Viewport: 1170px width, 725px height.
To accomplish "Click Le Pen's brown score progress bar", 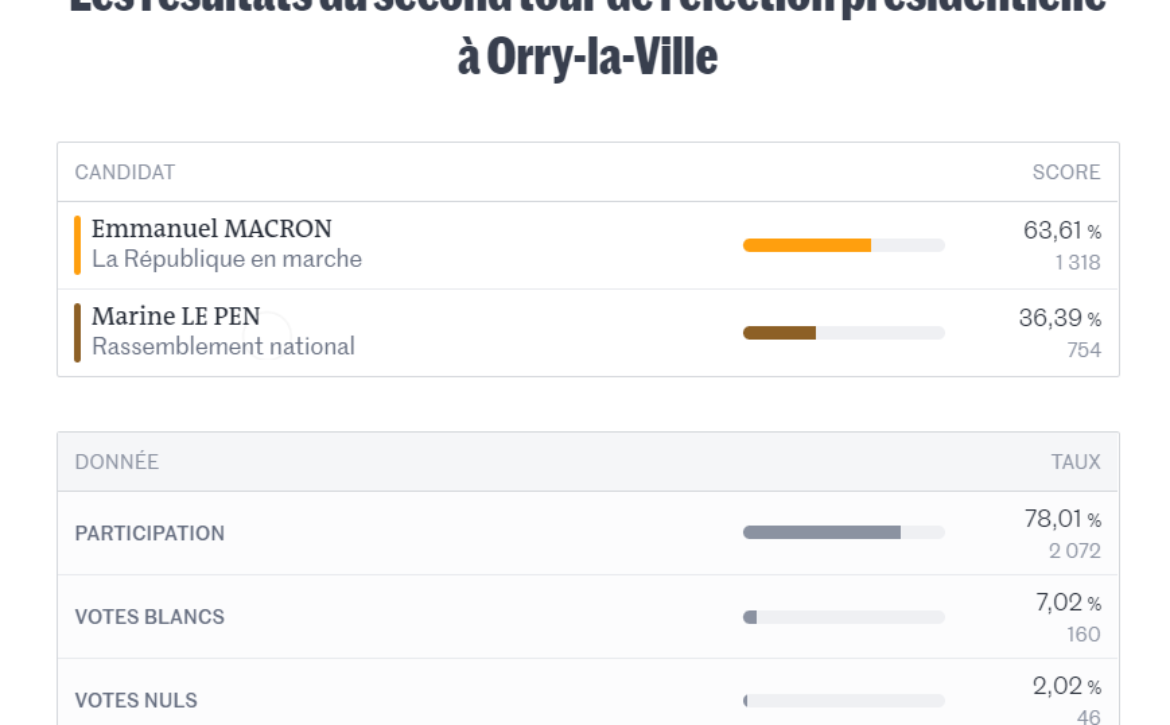I will click(x=844, y=333).
